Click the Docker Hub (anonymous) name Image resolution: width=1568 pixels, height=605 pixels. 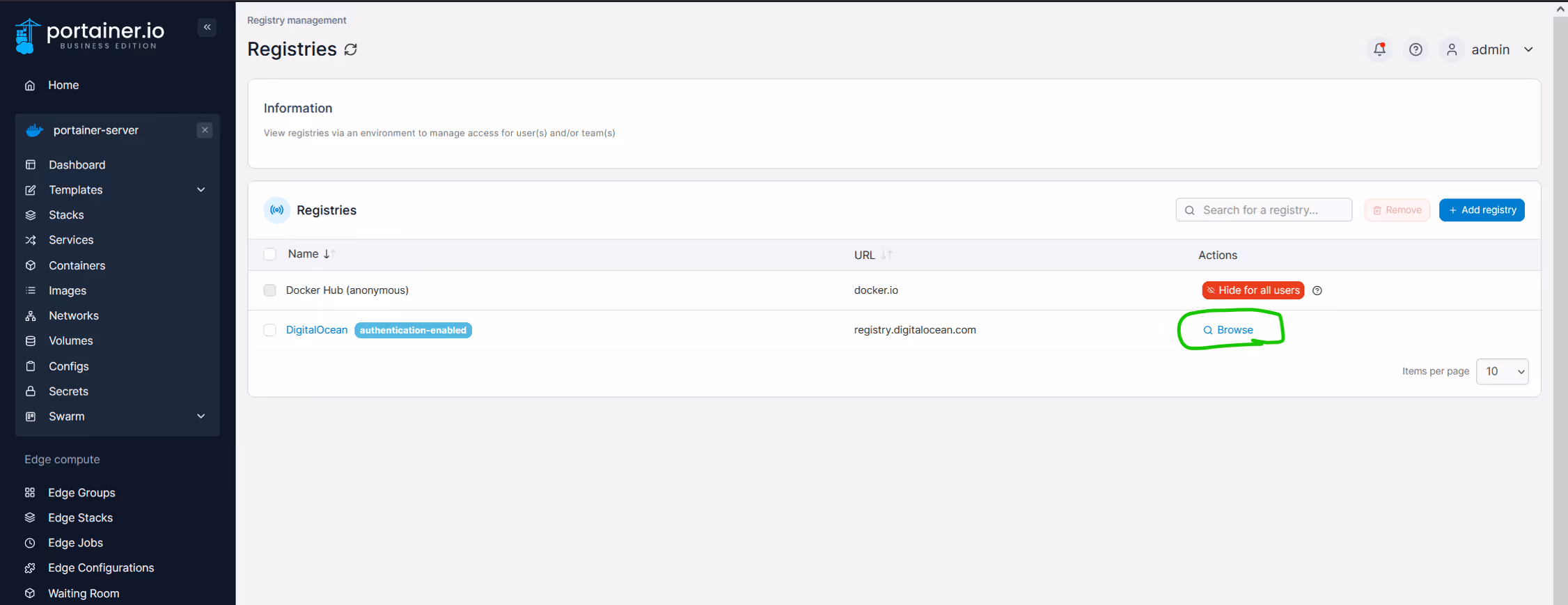point(347,290)
